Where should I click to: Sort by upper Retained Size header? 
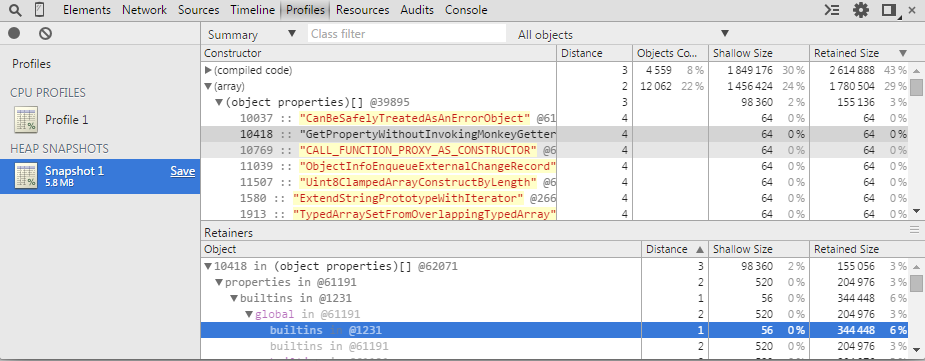point(860,53)
